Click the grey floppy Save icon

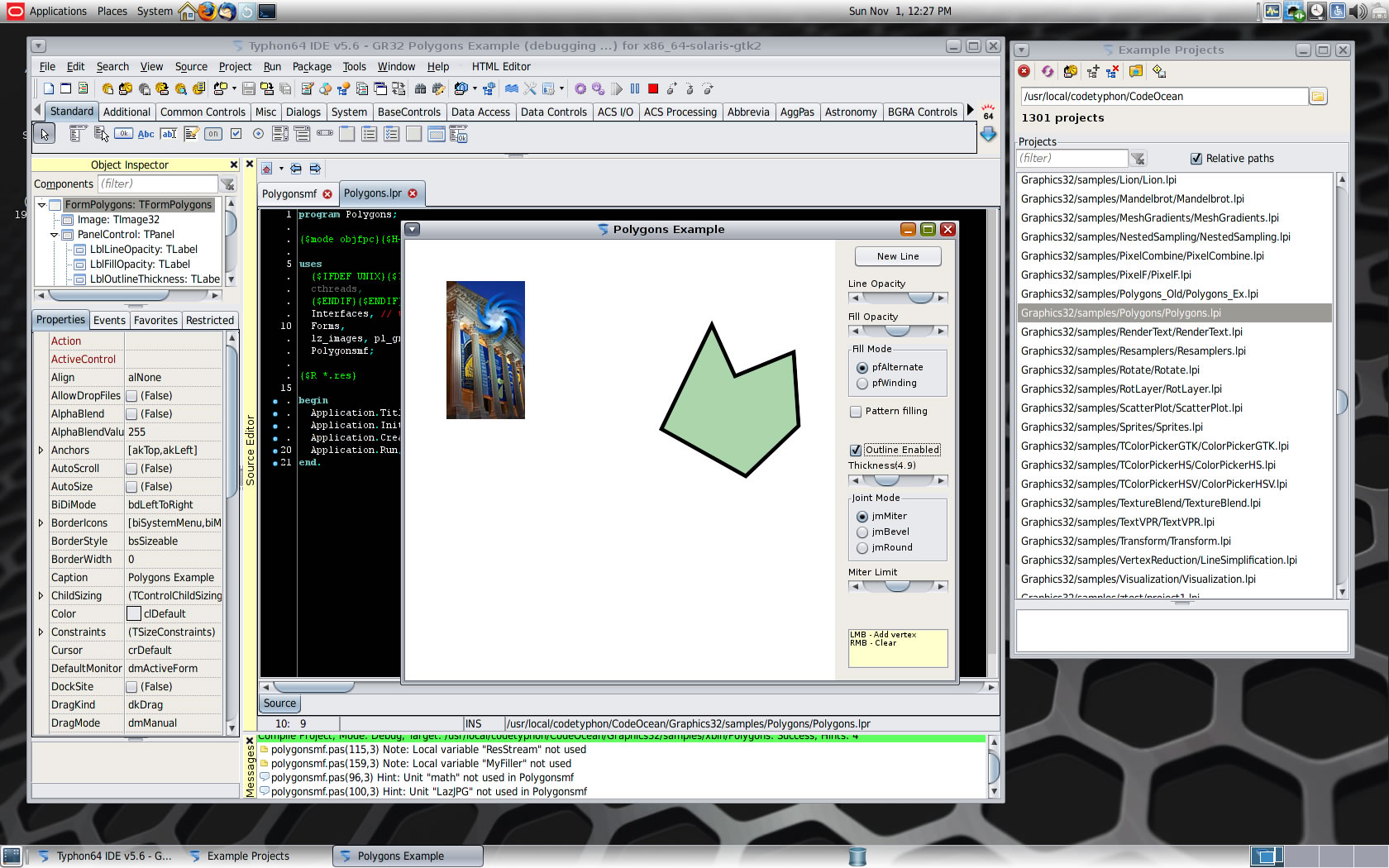(x=248, y=88)
